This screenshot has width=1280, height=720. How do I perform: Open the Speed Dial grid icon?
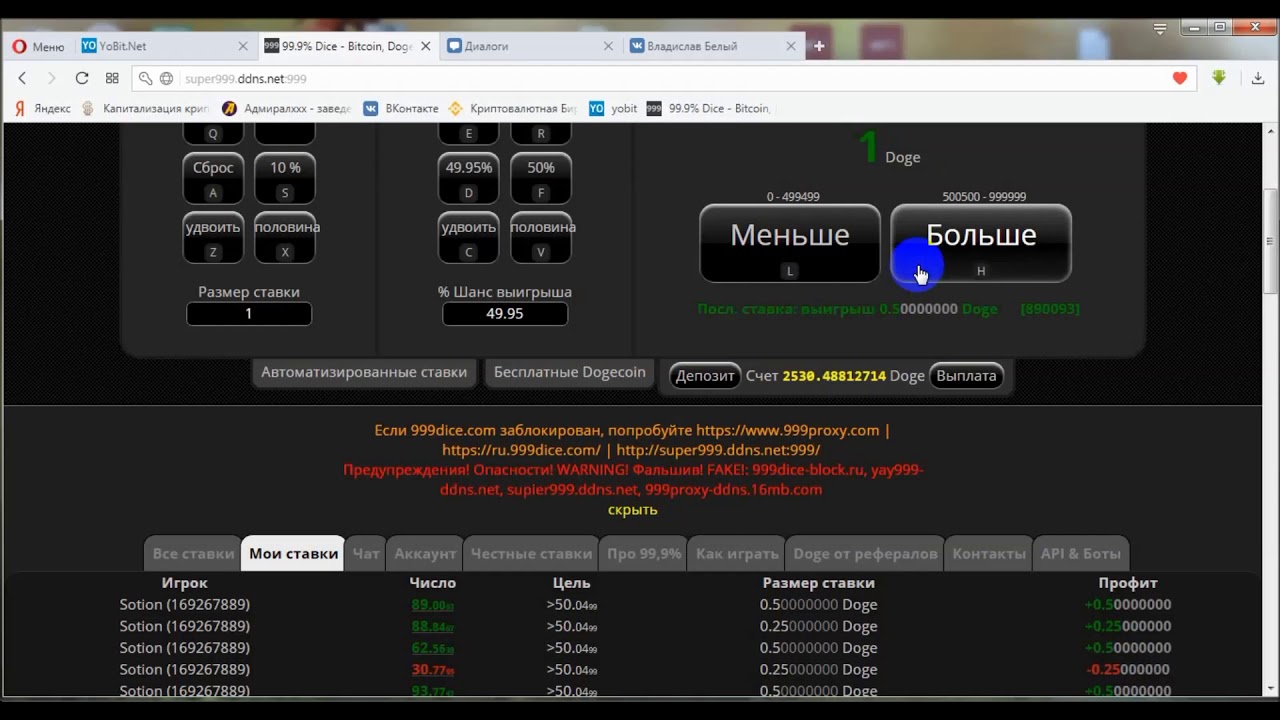pyautogui.click(x=112, y=78)
